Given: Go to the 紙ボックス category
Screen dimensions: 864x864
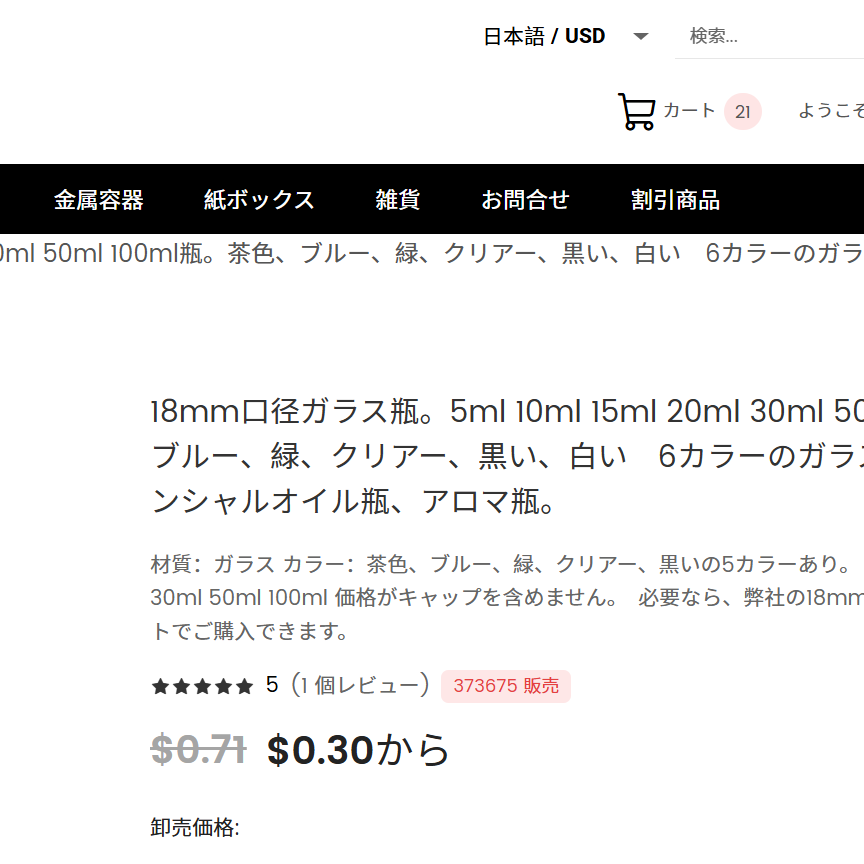Looking at the screenshot, I should 259,200.
